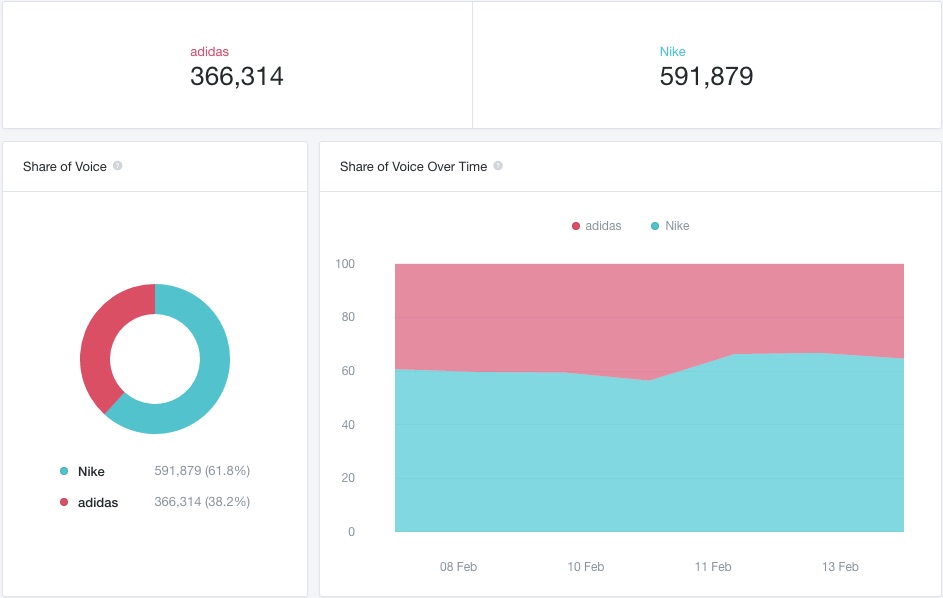
Task: Open the Nike 591,879 mentions card
Action: [x=707, y=65]
